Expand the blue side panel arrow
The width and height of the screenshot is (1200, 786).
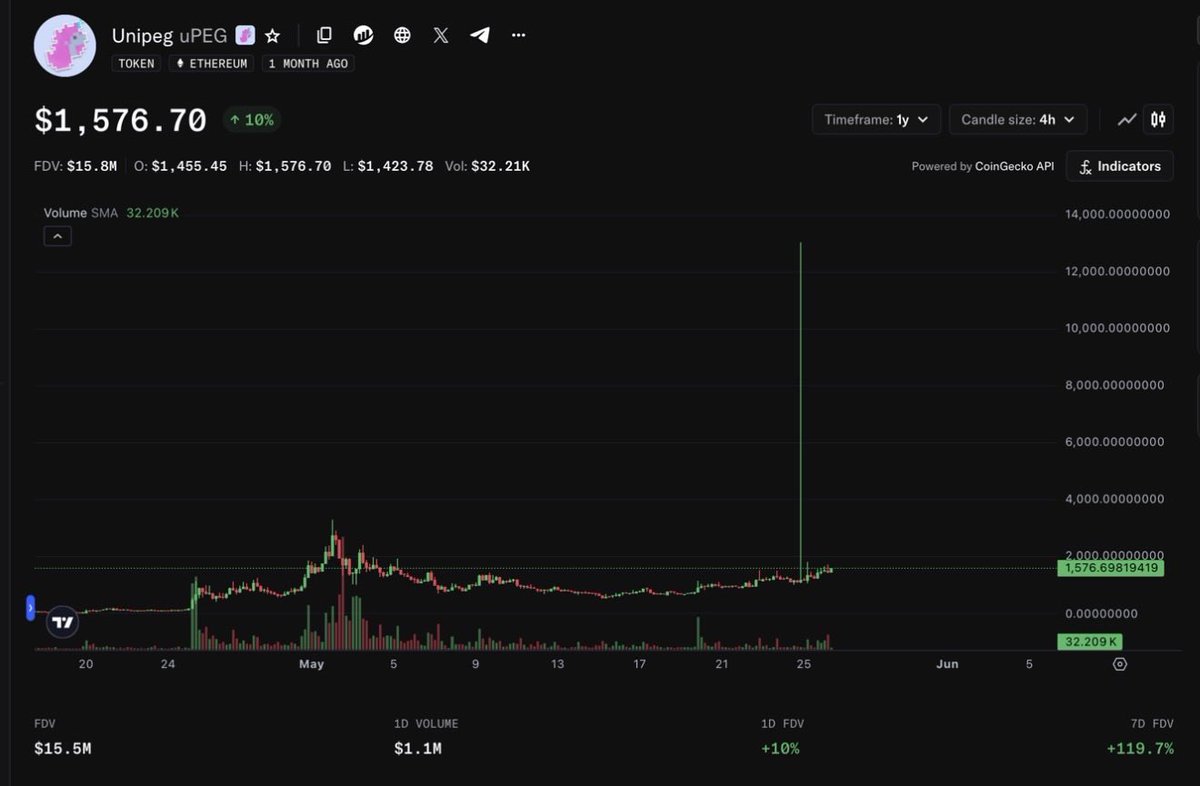[30, 606]
